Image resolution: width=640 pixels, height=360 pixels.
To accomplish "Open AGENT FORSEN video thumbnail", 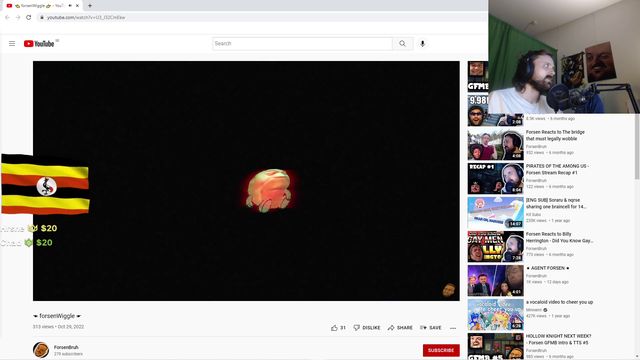I will [496, 280].
